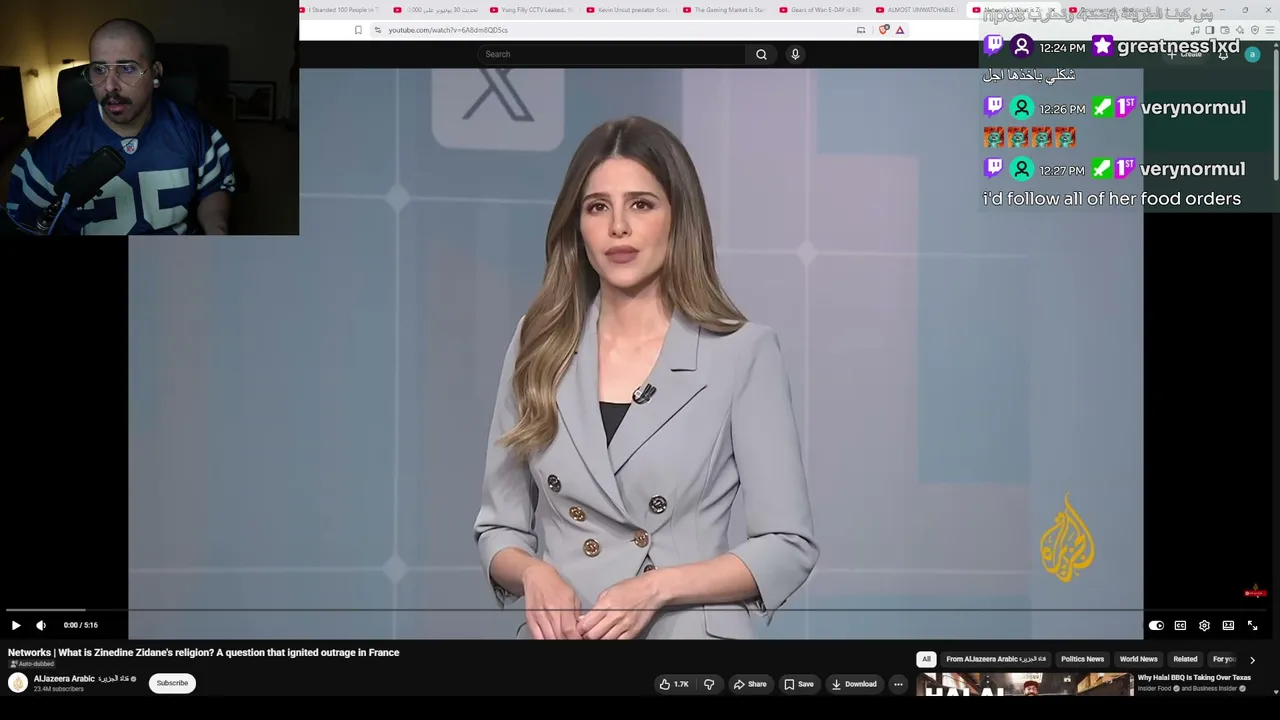
Task: Download the video
Action: [x=853, y=684]
